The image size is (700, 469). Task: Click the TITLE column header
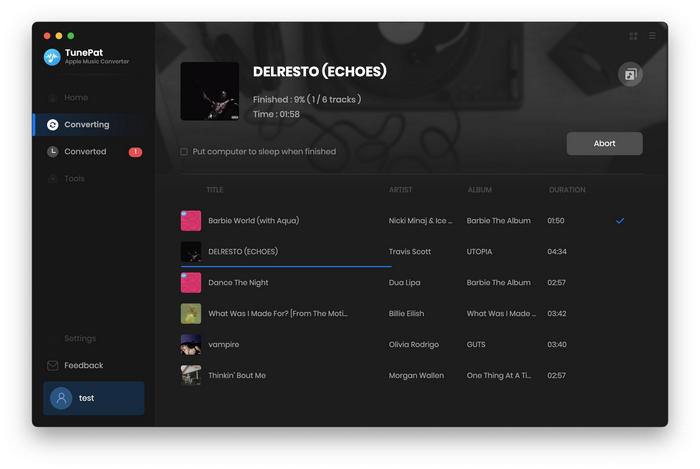pyautogui.click(x=215, y=190)
